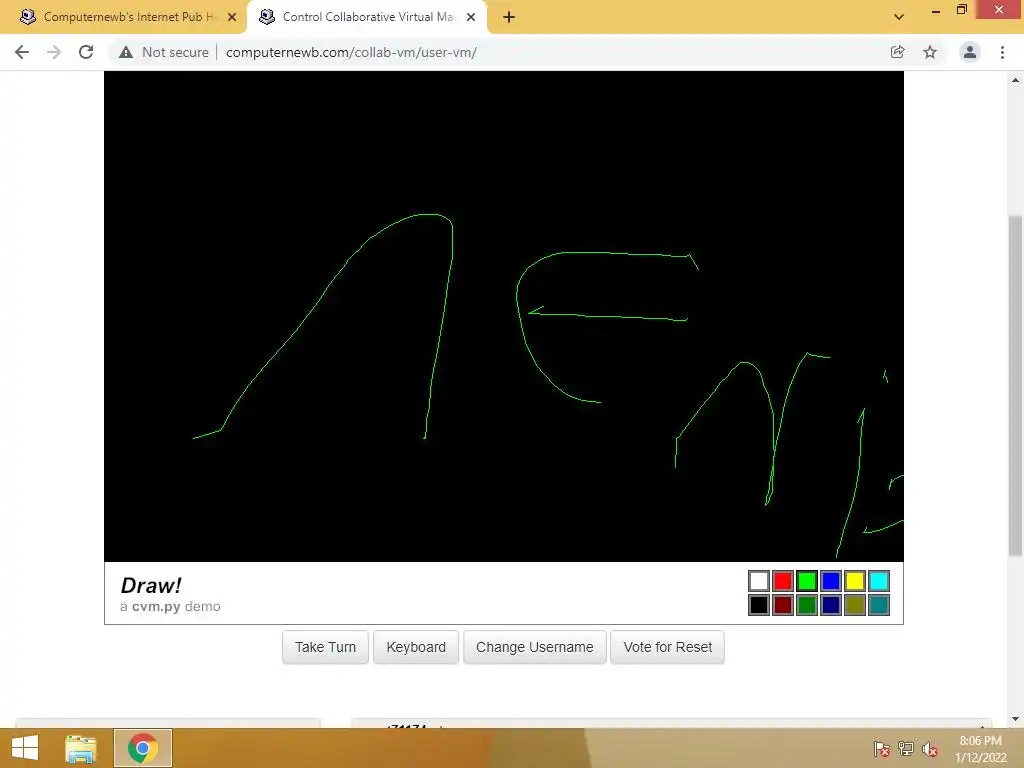The image size is (1024, 768).
Task: Click the black VM drawing canvas
Action: coord(504,316)
